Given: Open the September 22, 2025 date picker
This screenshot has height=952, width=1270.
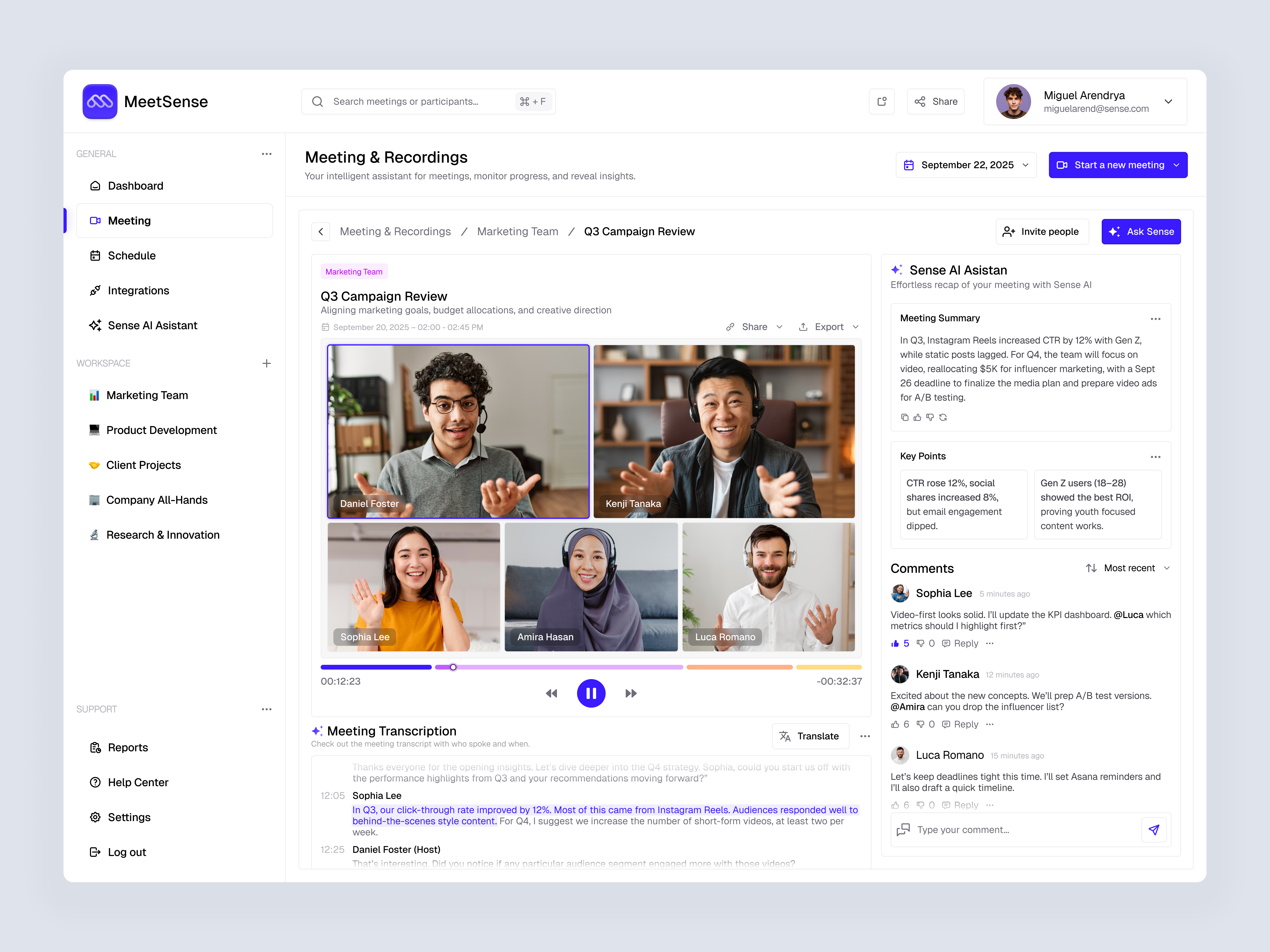Looking at the screenshot, I should 966,165.
